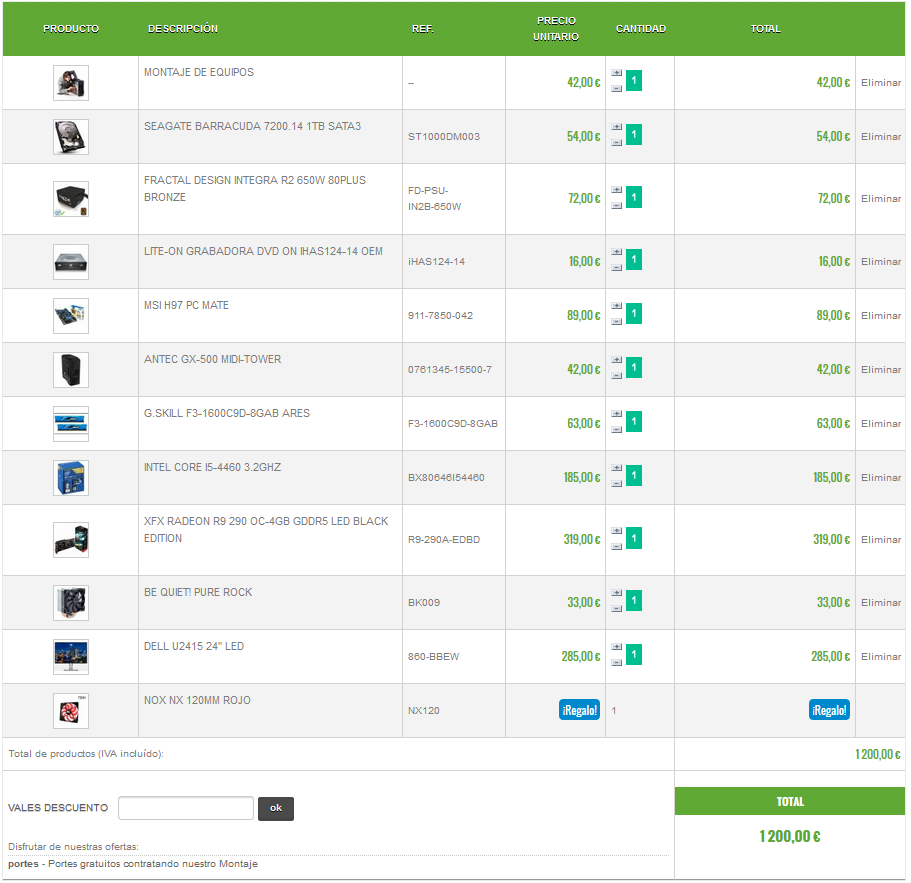Increase Antec GX-500 quantity
The width and height of the screenshot is (911, 883).
click(616, 360)
